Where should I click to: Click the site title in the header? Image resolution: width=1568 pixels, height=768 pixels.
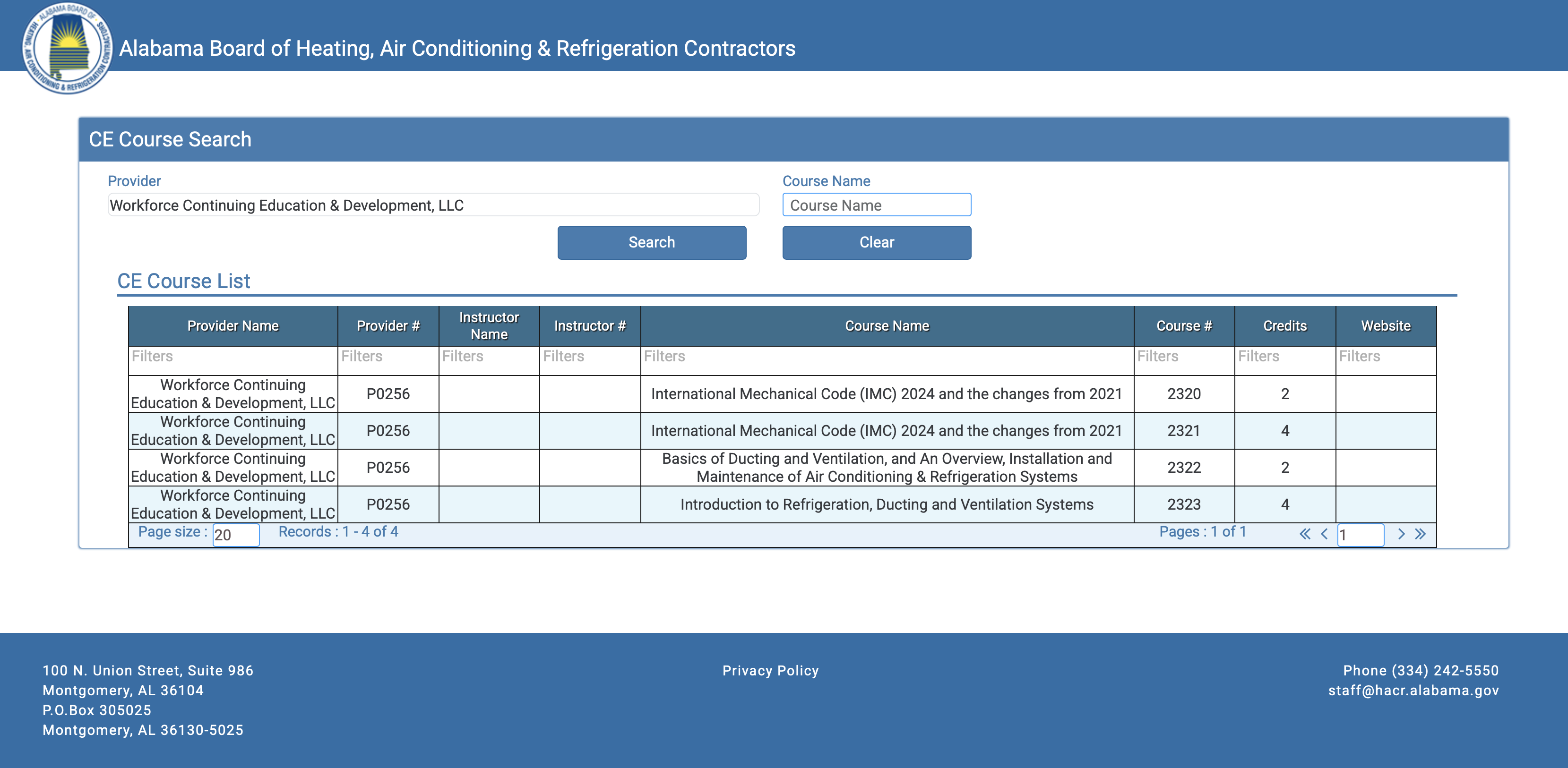click(457, 48)
